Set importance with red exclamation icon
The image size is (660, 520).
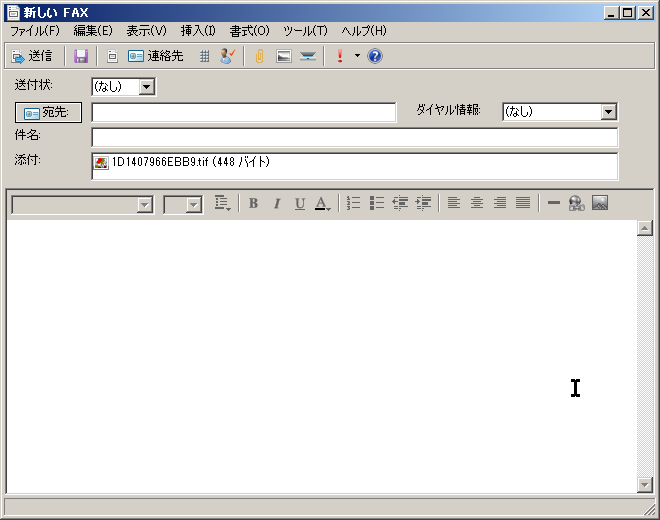[340, 56]
